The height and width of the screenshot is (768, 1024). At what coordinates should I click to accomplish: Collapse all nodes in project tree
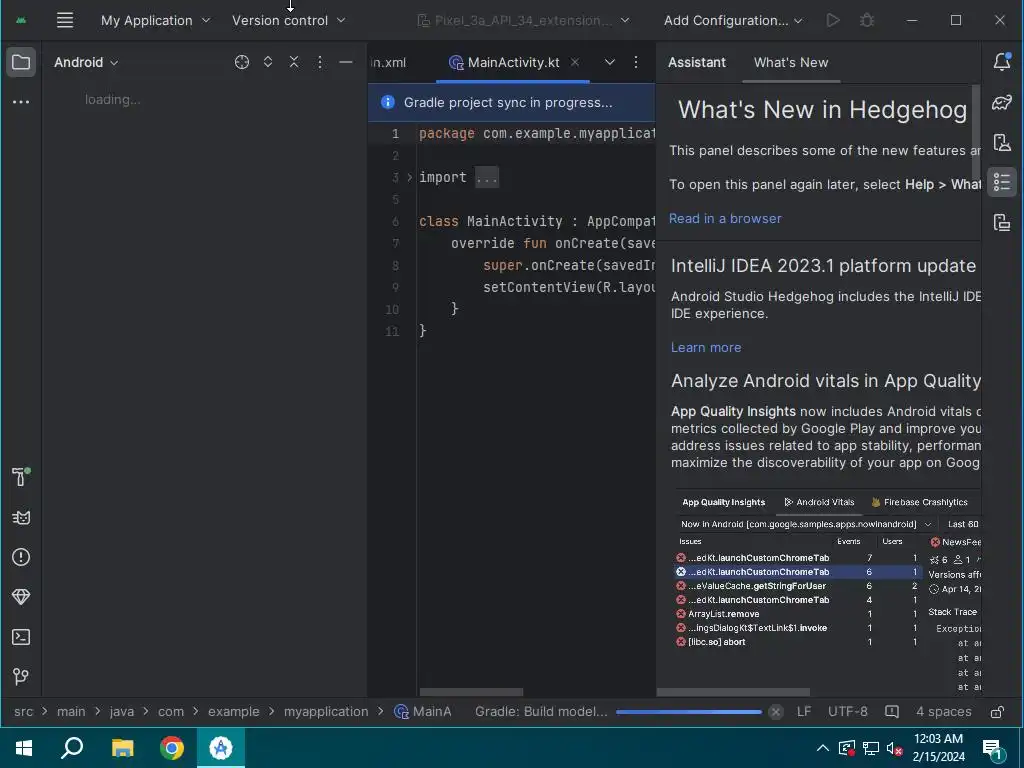tap(294, 62)
